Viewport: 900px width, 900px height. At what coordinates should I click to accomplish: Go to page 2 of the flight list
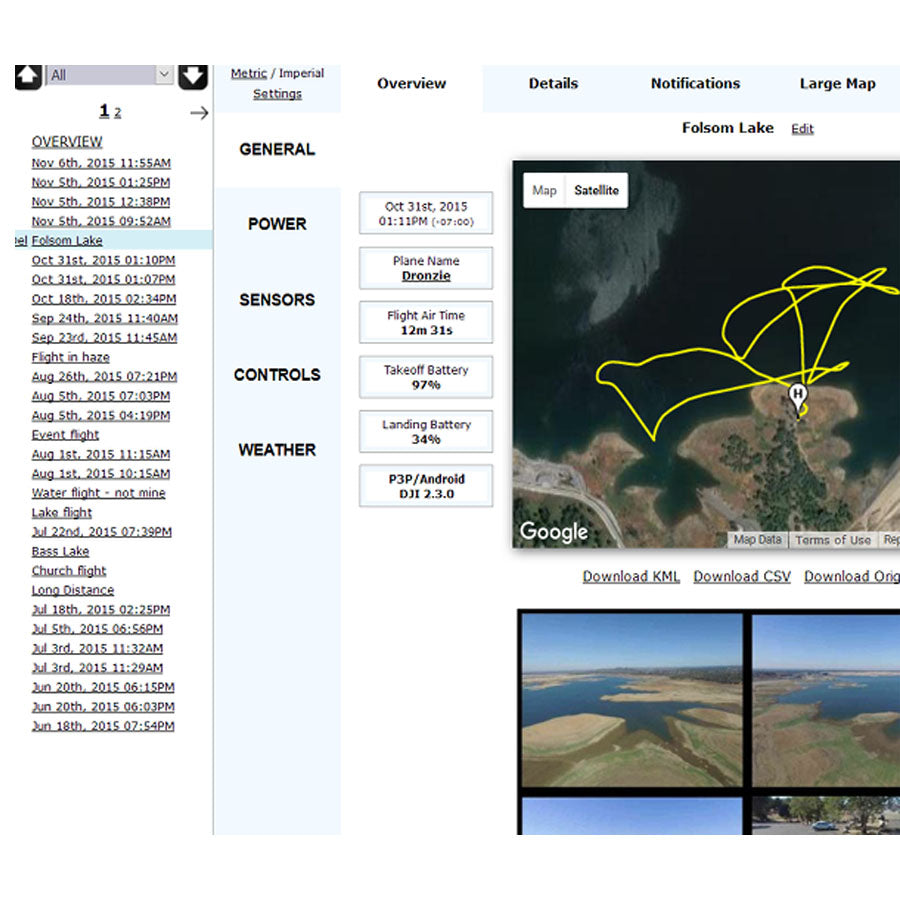click(117, 112)
